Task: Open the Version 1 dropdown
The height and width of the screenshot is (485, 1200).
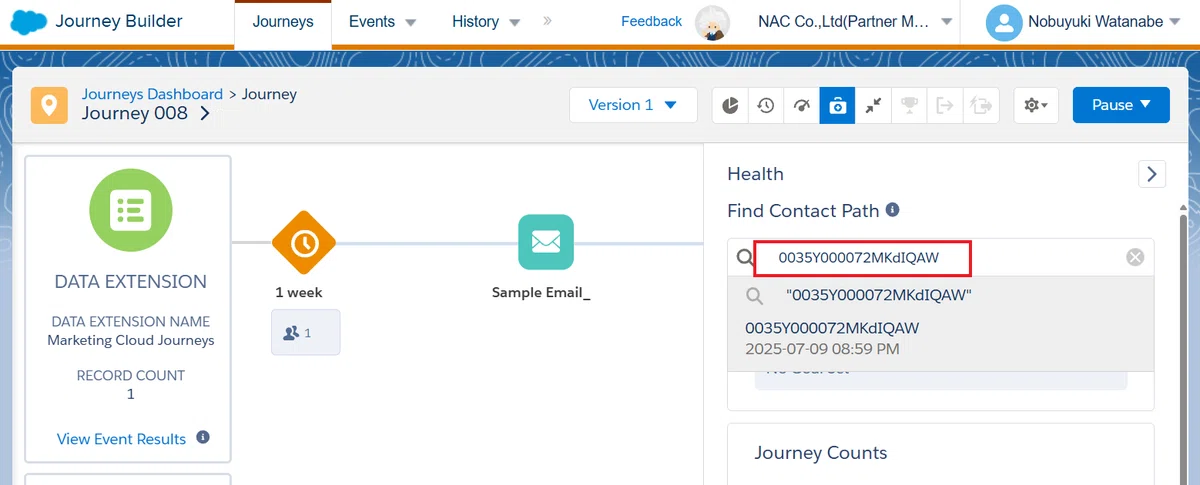Action: 633,105
